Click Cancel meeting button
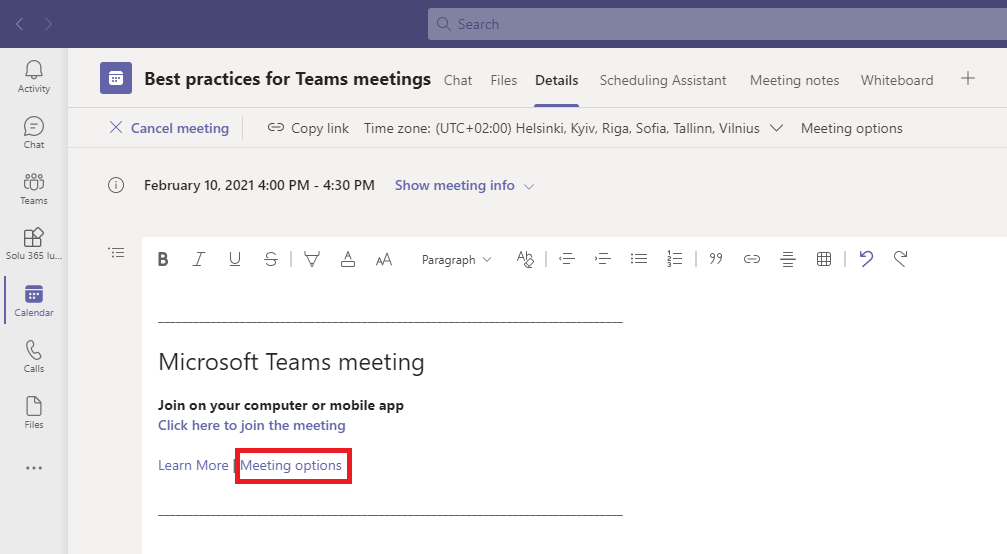Viewport: 1007px width, 554px height. 169,128
